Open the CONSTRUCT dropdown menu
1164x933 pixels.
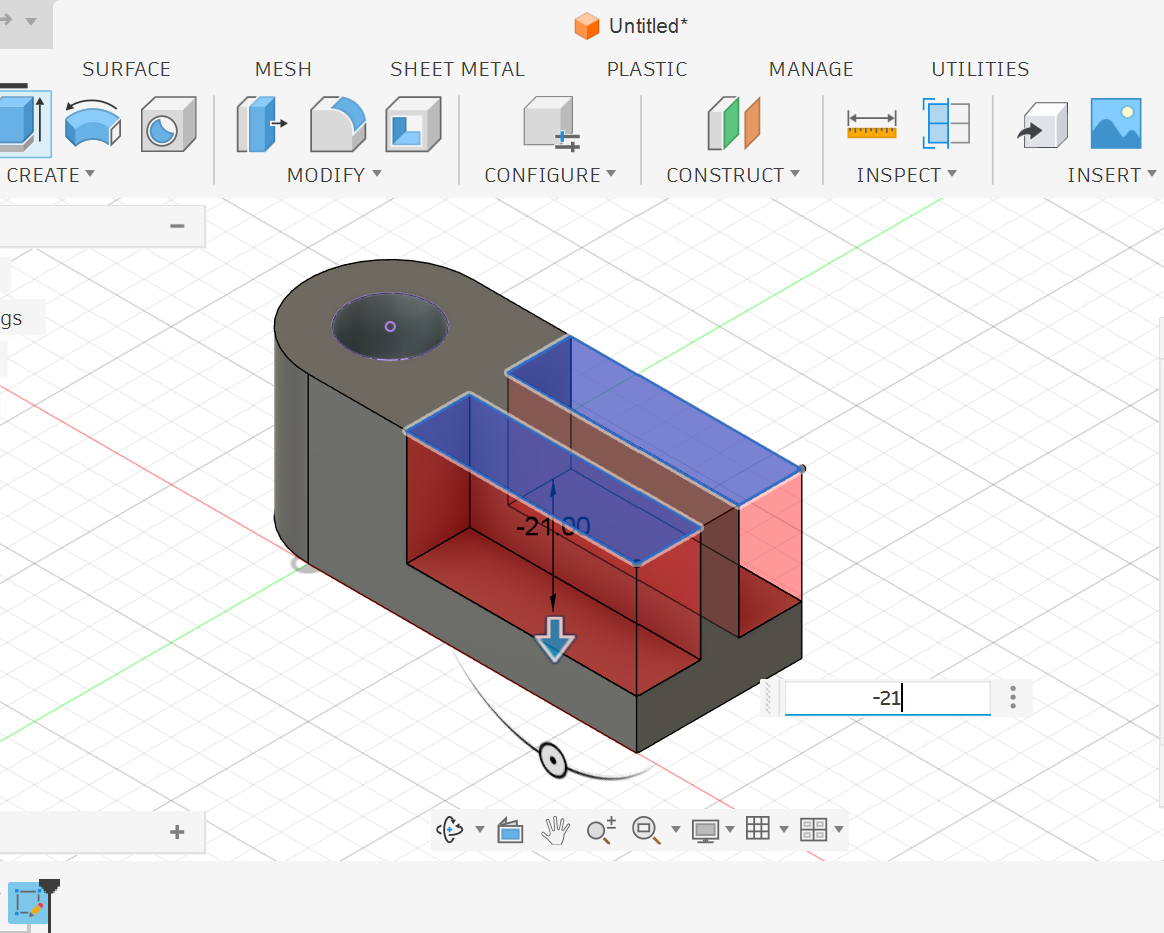pos(733,175)
